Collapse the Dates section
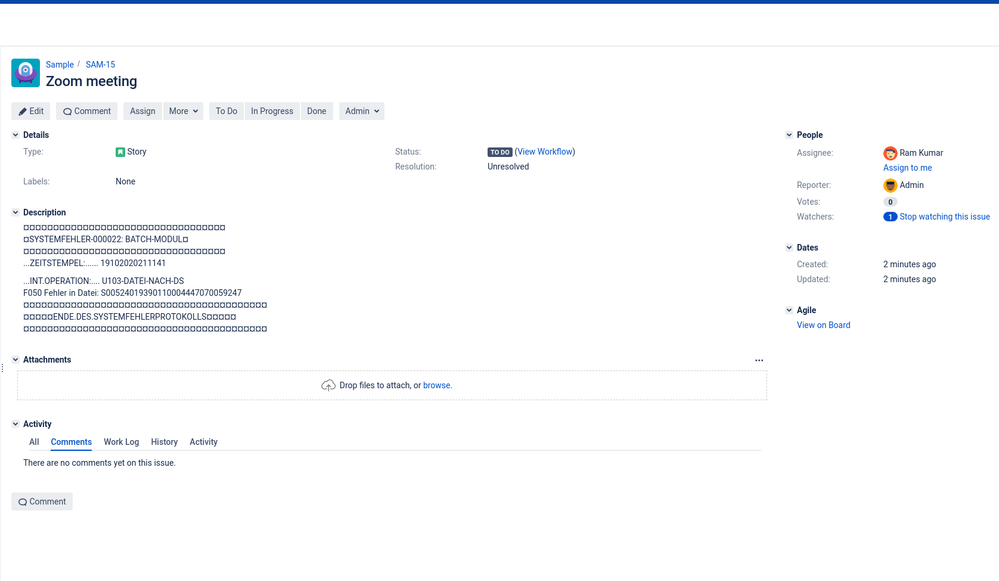999x581 pixels. (x=789, y=247)
